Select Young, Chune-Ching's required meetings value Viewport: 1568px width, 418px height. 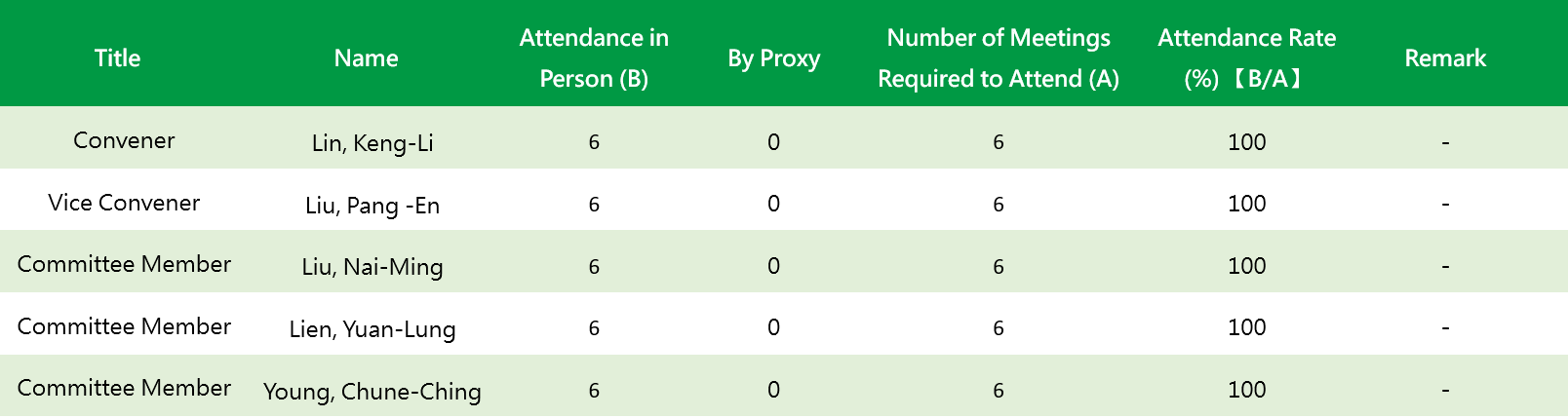999,390
